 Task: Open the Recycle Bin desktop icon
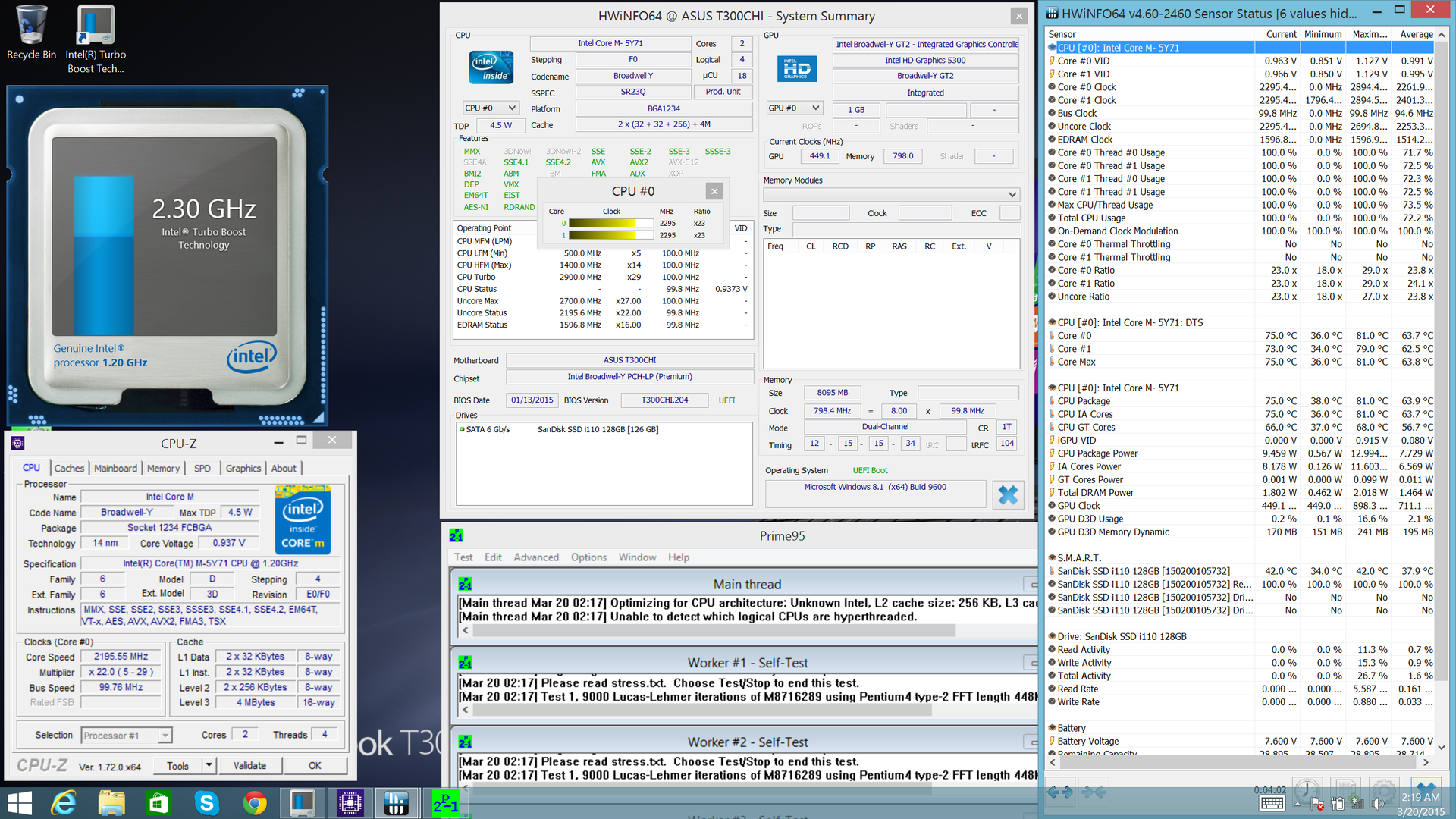[x=31, y=33]
